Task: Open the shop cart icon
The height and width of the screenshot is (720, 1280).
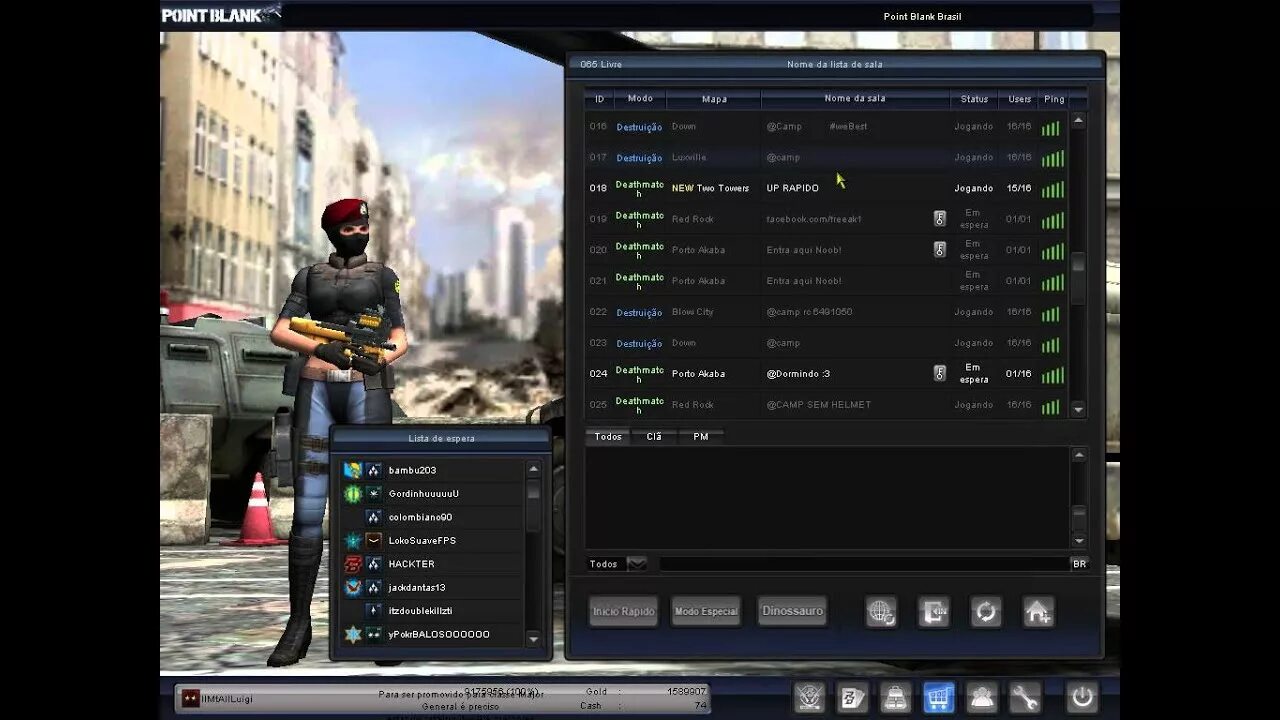Action: [x=938, y=697]
